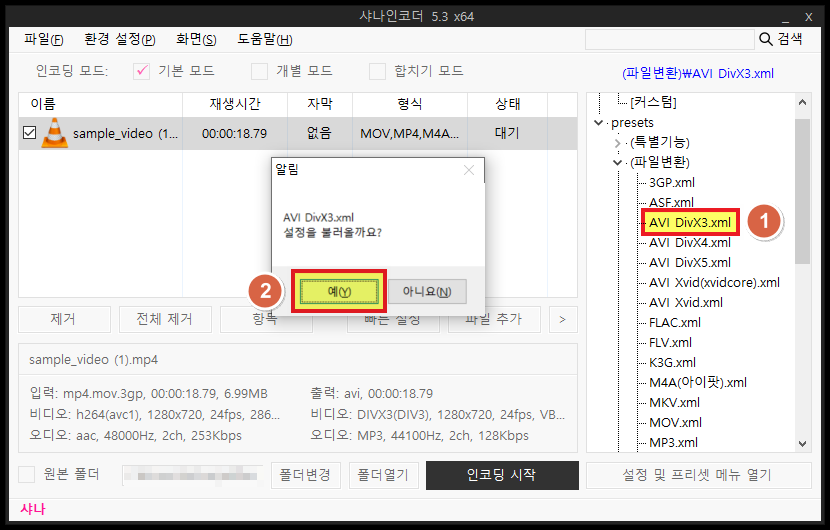Screen dimensions: 830x530
Task: Open 설정 및 프리셋 메뉴 열기
Action: click(x=698, y=475)
